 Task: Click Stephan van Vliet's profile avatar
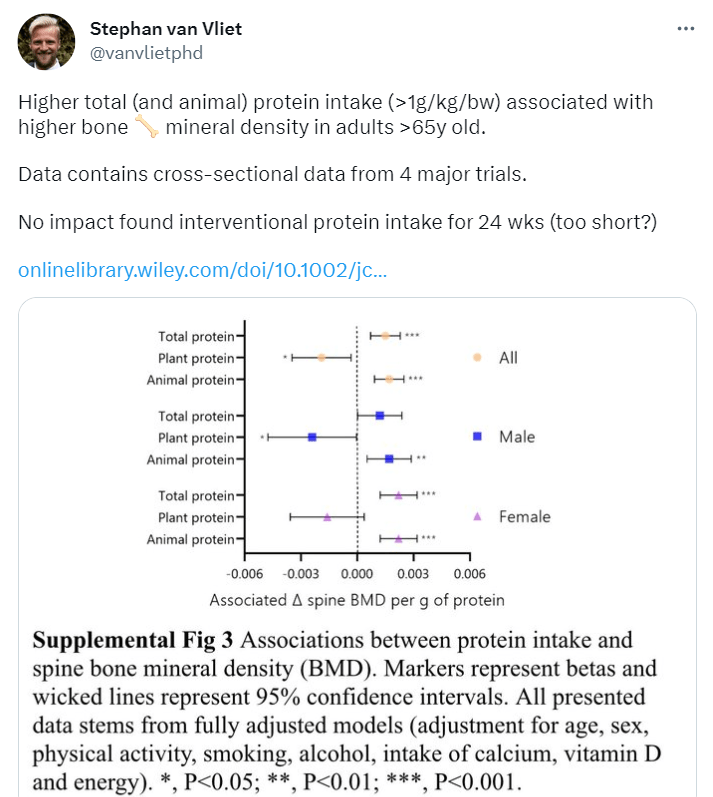(x=46, y=41)
